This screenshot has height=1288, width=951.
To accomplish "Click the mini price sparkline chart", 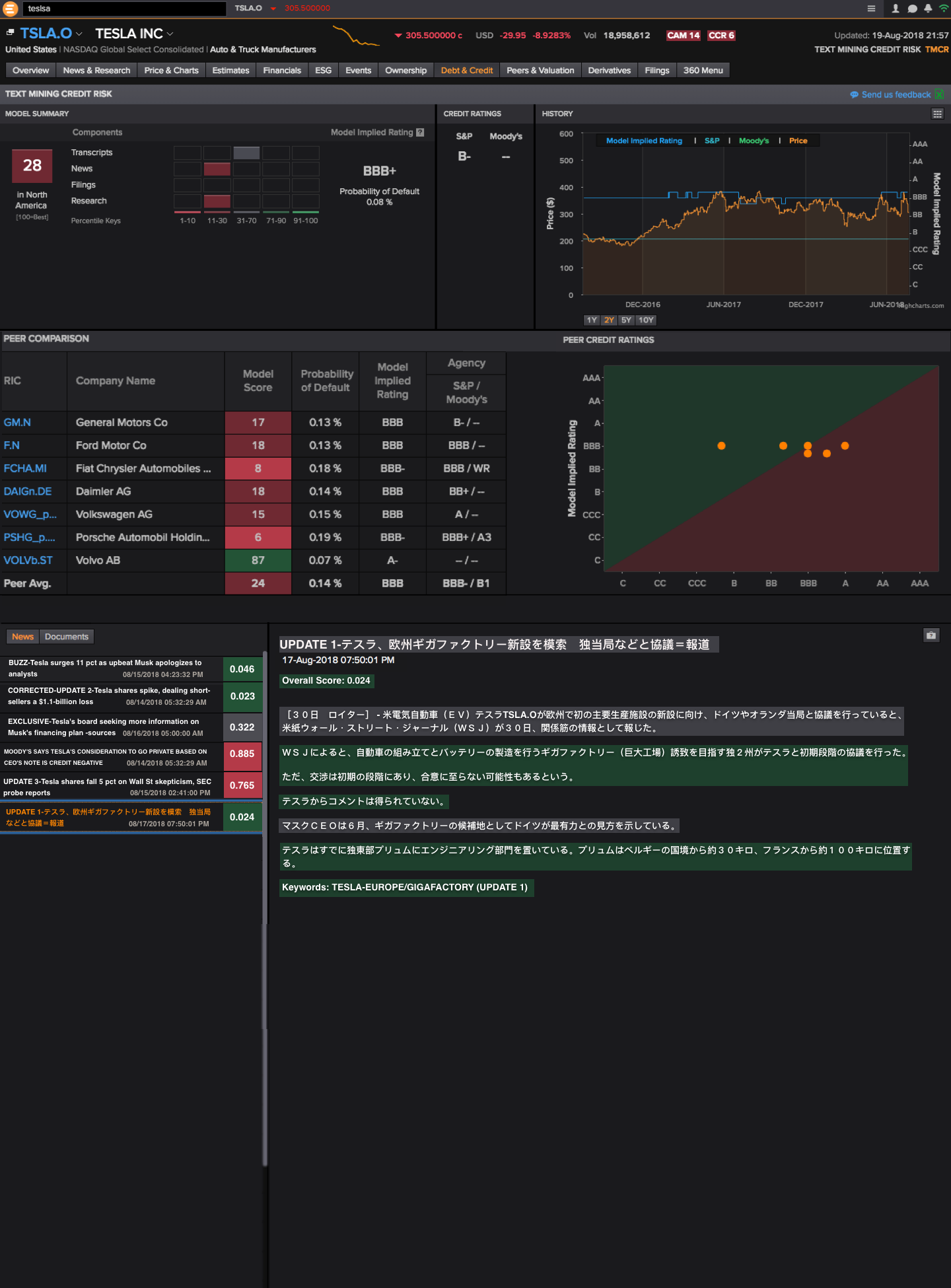I will coord(356,36).
